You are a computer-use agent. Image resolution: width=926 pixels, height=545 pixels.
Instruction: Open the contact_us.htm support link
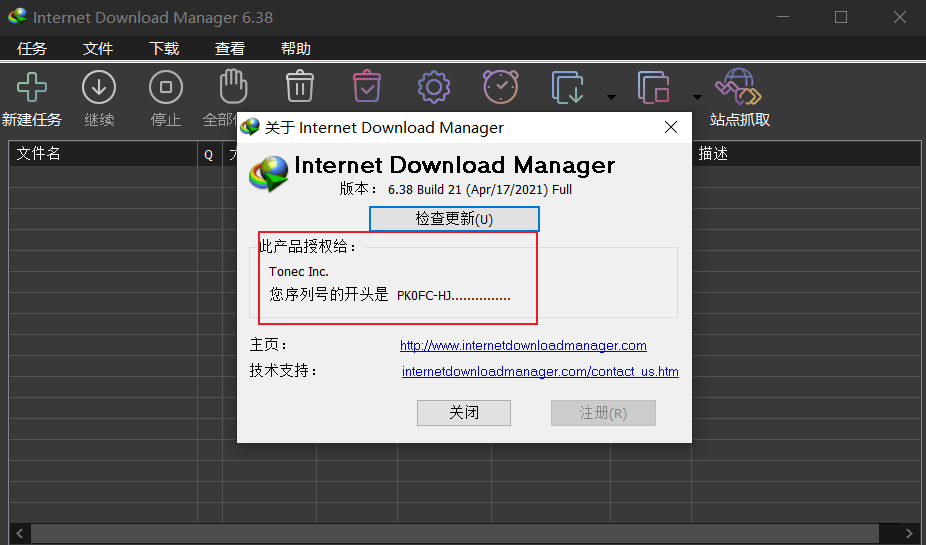pyautogui.click(x=540, y=372)
